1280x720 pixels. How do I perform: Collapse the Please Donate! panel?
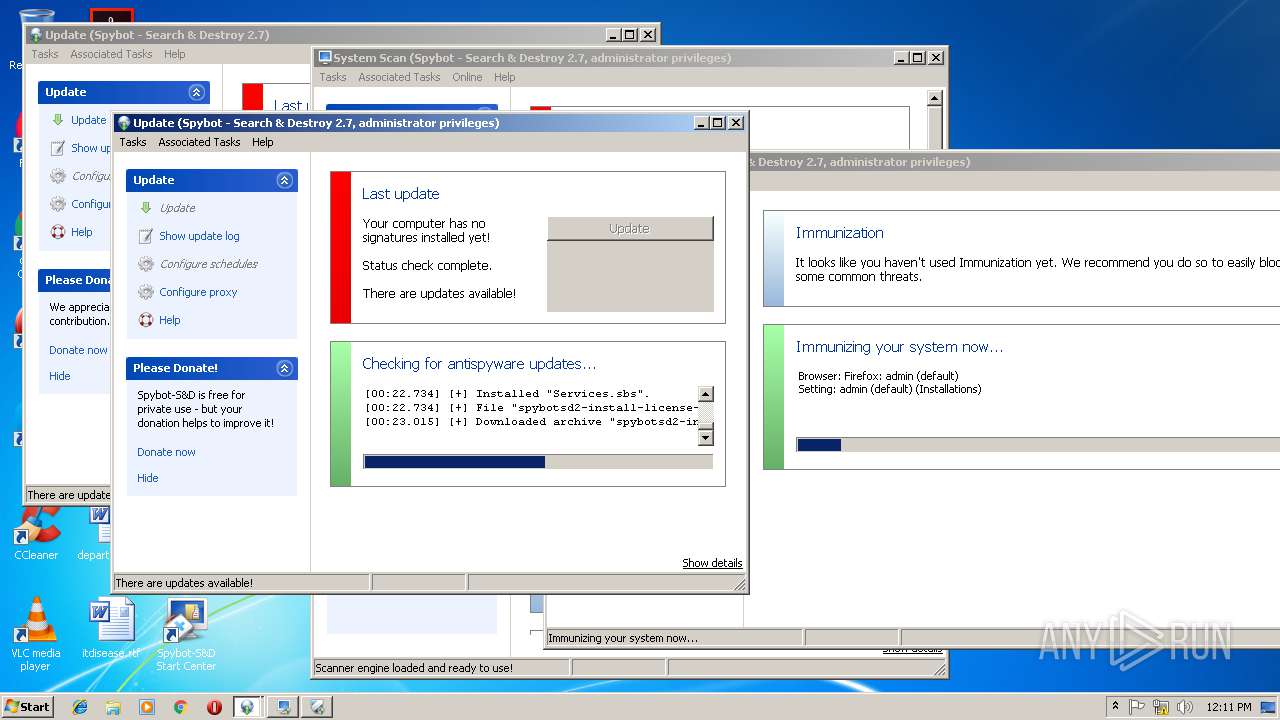point(285,368)
